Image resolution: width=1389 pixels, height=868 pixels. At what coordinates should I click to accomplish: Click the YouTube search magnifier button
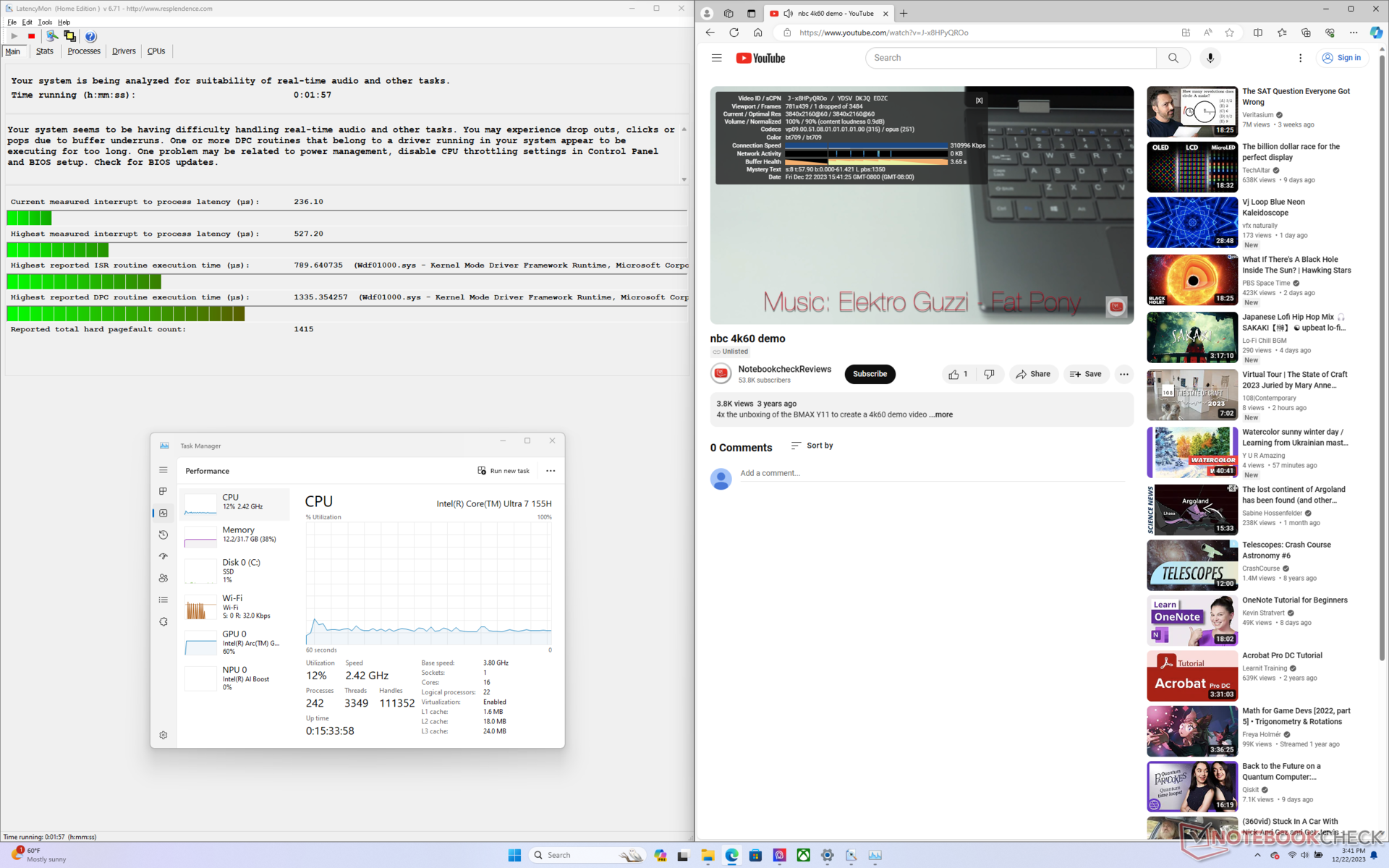coord(1173,58)
